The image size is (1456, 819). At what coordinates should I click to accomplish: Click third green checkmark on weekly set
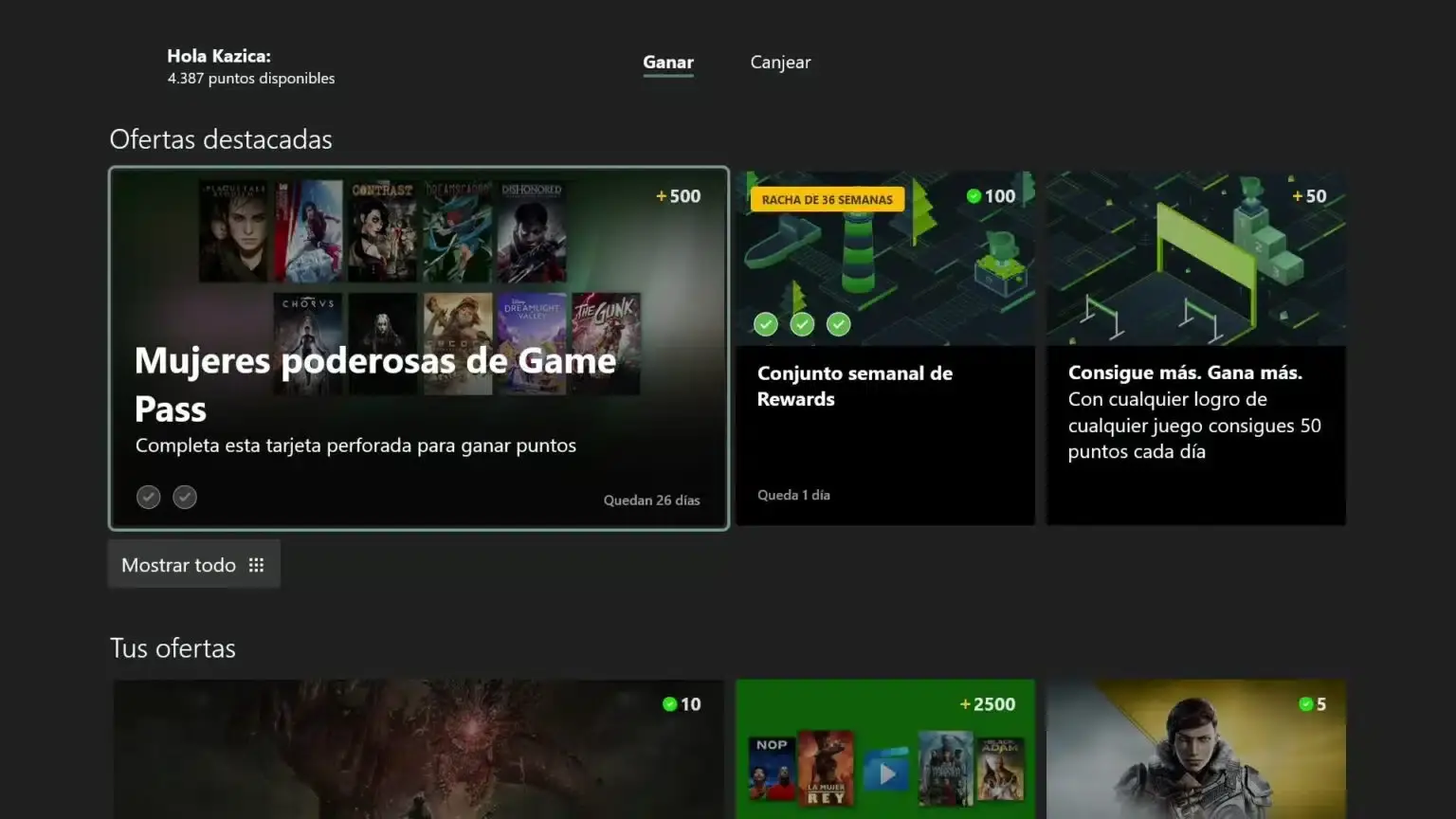tap(838, 324)
